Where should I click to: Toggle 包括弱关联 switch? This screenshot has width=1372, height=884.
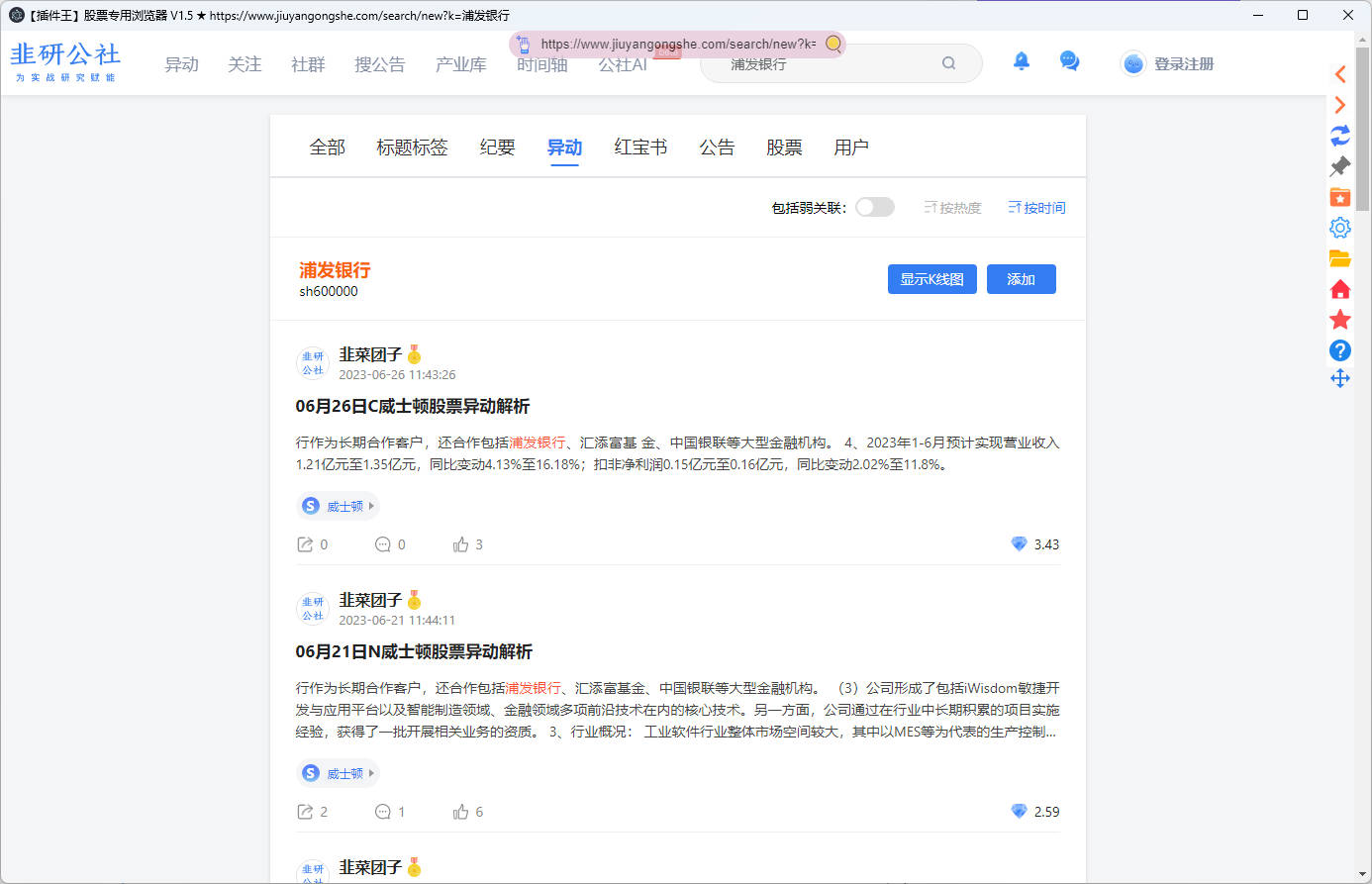point(875,207)
